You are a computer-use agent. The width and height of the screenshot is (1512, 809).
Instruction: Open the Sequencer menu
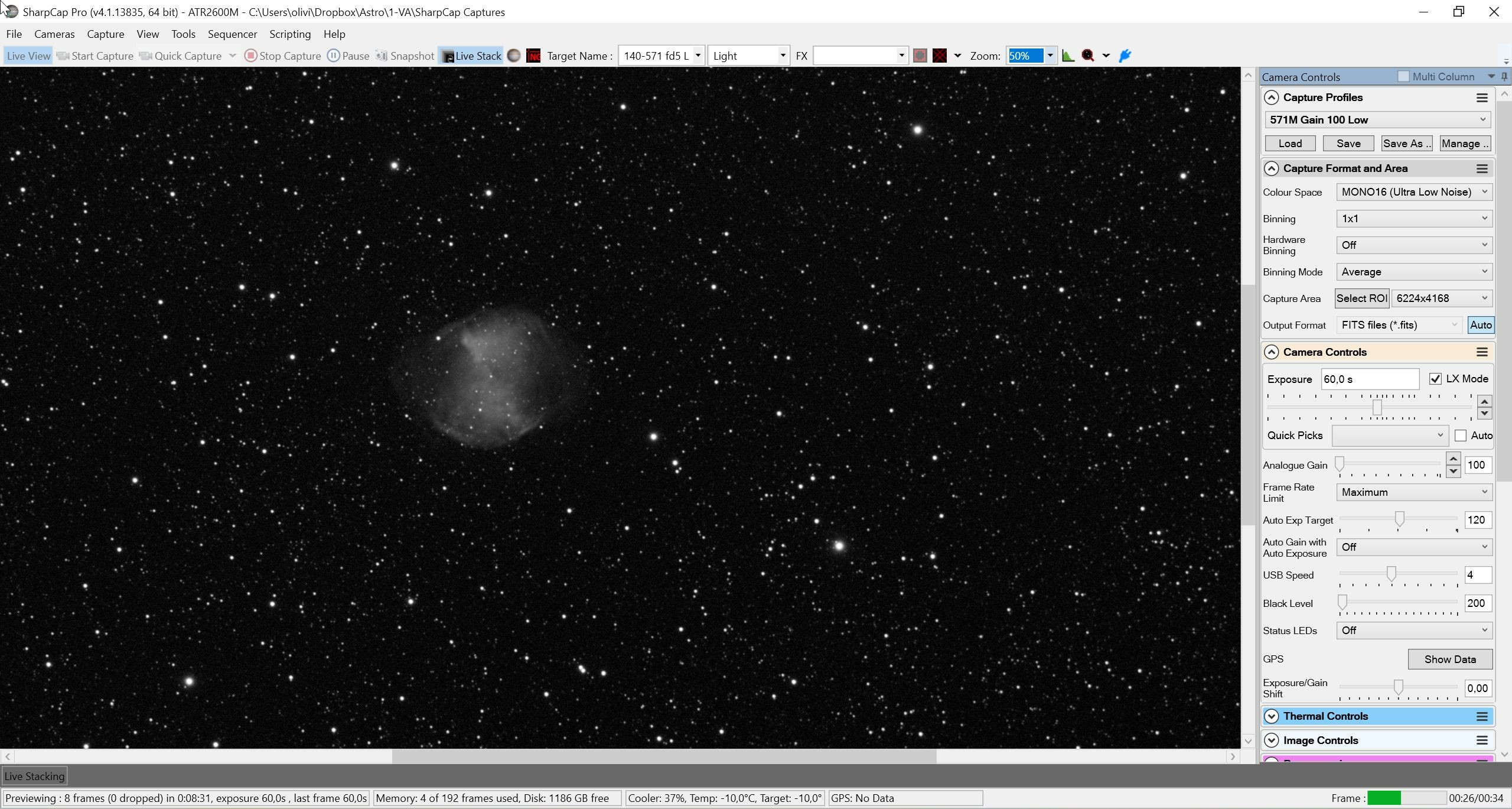(232, 34)
